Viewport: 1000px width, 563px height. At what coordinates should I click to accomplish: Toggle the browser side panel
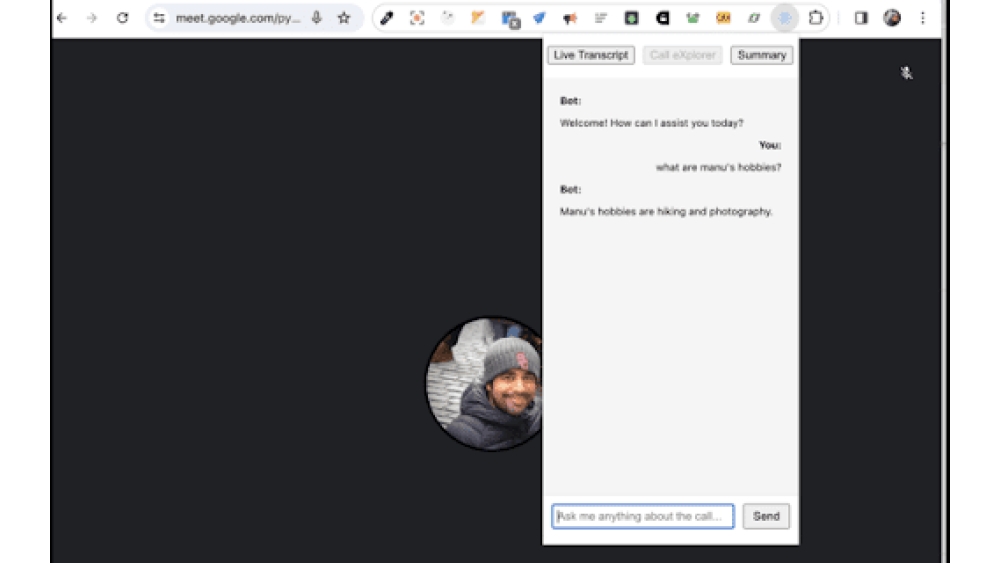coord(861,18)
